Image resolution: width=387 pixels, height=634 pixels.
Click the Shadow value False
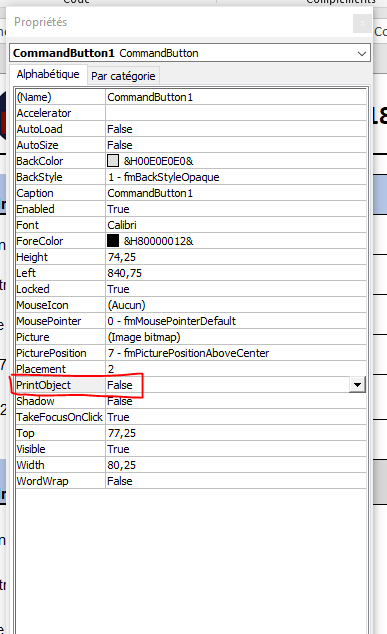pos(120,401)
